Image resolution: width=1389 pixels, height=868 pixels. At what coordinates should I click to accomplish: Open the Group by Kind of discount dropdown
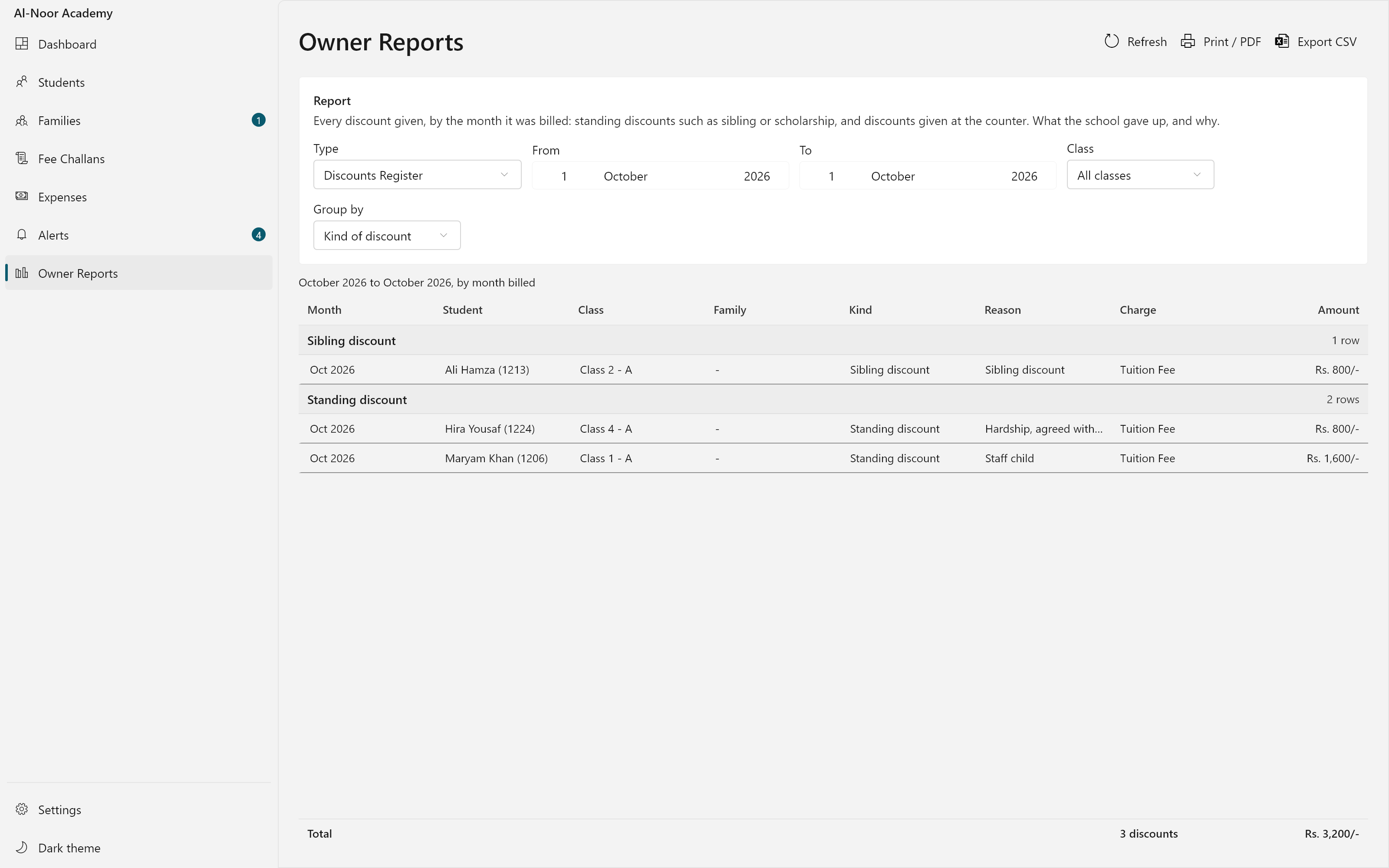pos(387,235)
